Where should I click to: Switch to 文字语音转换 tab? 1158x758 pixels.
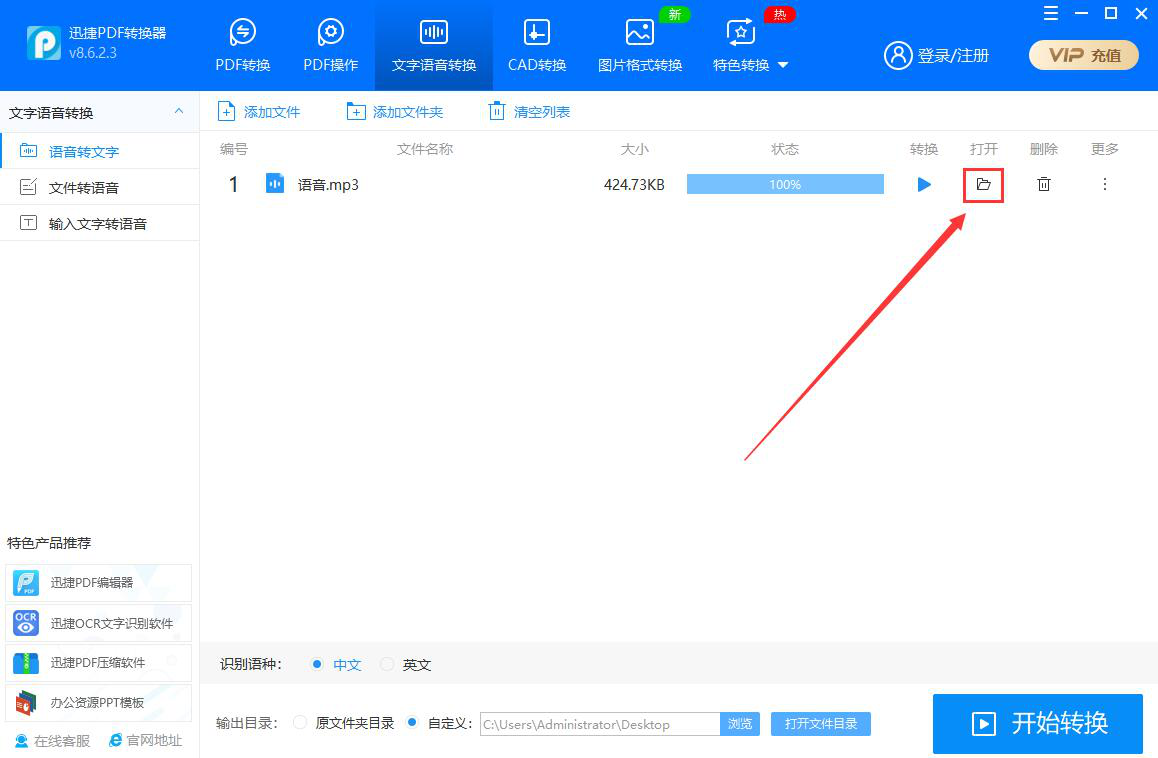[434, 46]
